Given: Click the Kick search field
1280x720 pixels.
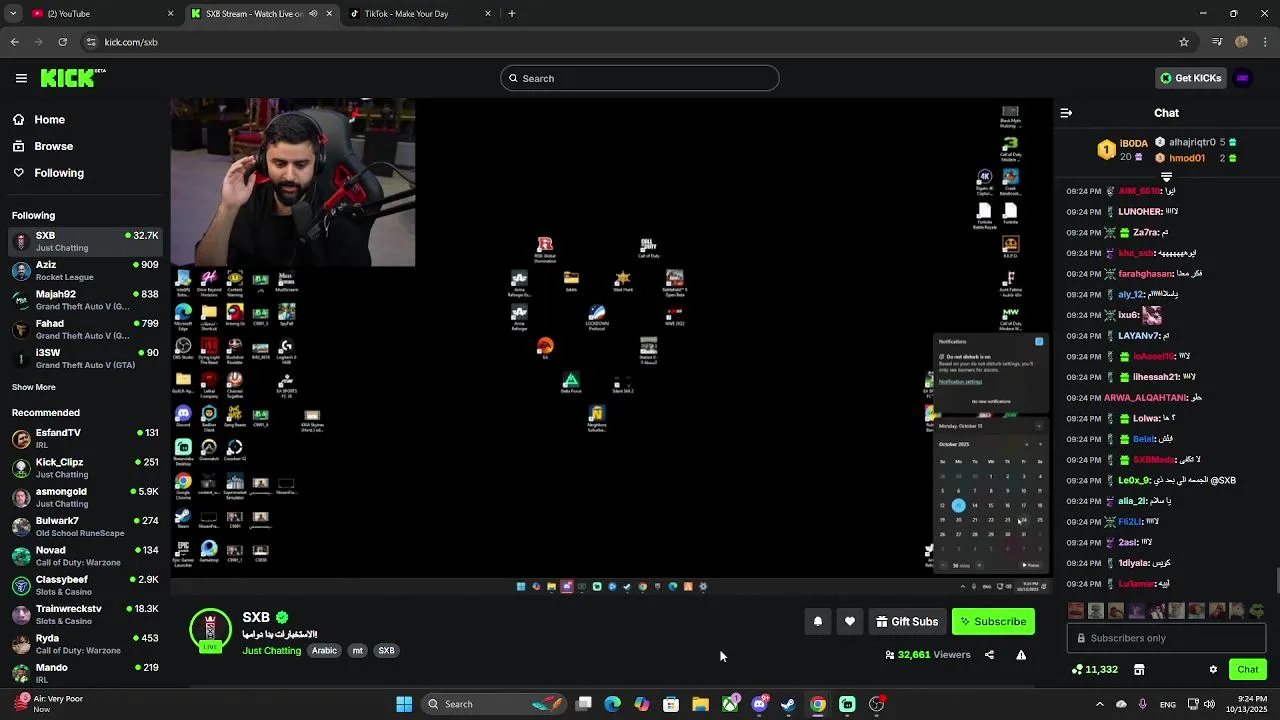Looking at the screenshot, I should click(640, 78).
